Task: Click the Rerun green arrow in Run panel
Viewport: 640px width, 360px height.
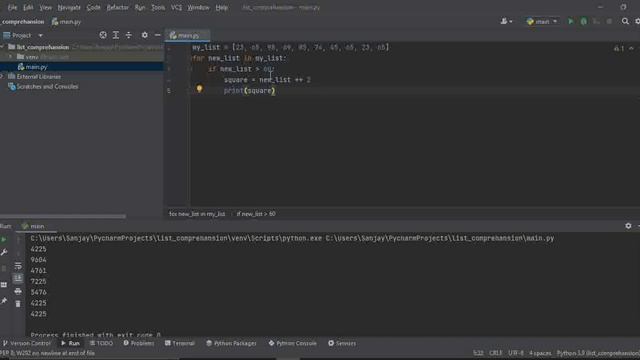Action: 4,239
